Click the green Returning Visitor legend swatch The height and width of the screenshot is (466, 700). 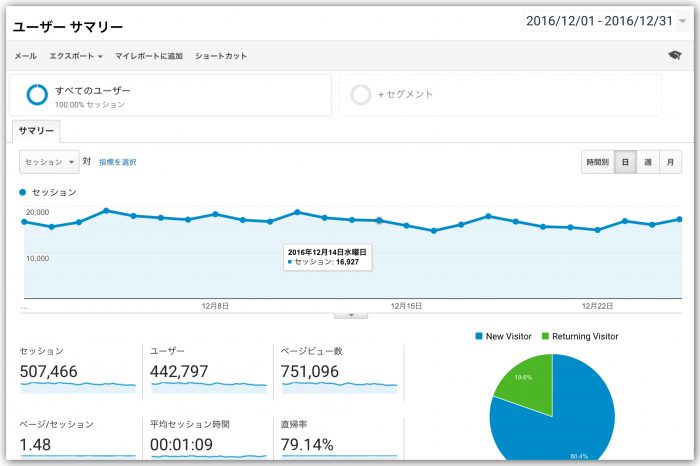click(x=545, y=337)
